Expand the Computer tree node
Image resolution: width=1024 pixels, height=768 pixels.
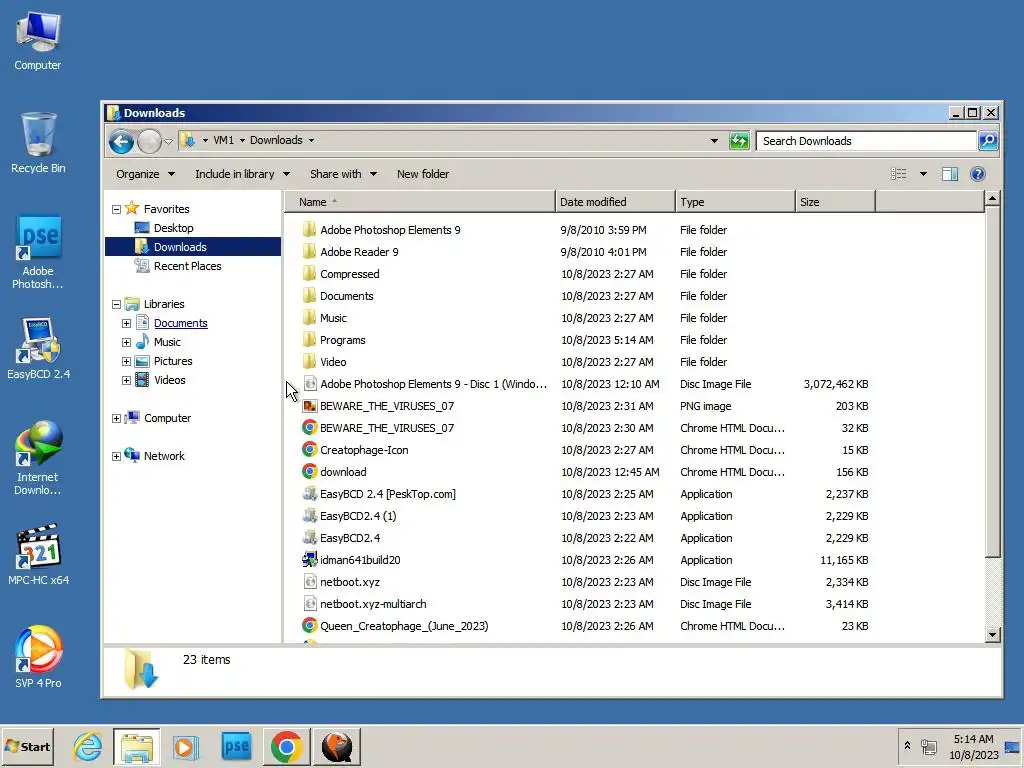pos(116,419)
